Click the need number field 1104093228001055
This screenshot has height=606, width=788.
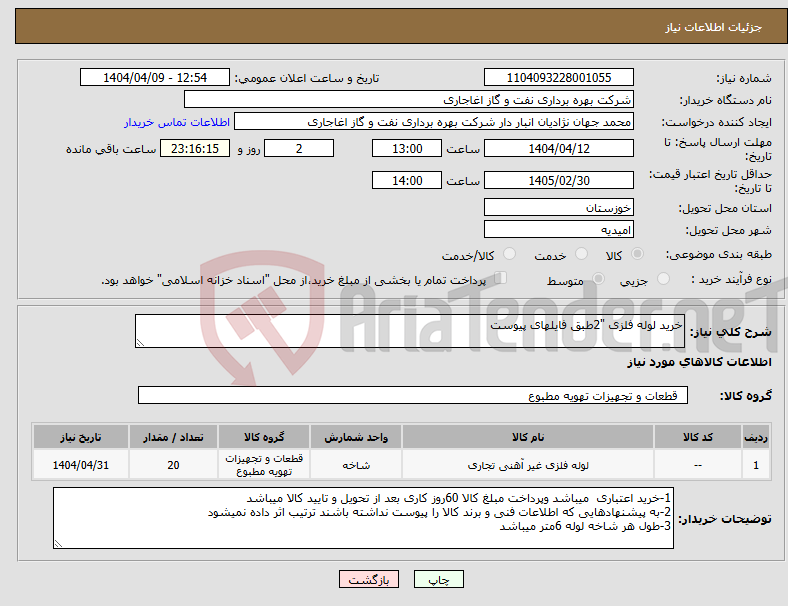pyautogui.click(x=559, y=77)
